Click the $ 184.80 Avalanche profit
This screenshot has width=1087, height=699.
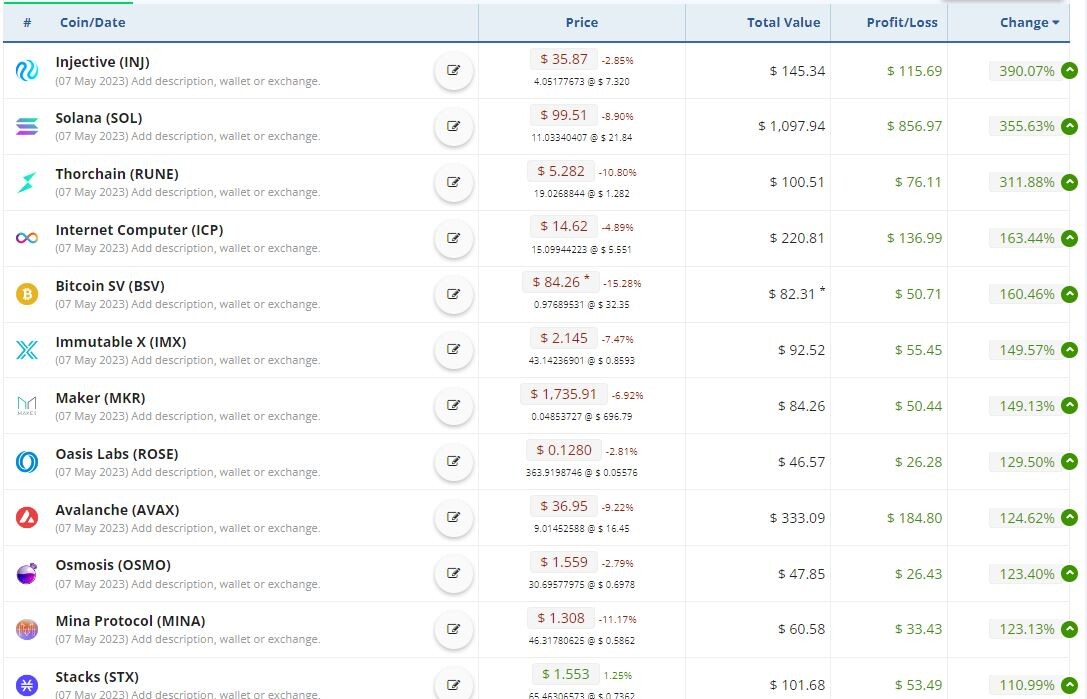pyautogui.click(x=914, y=518)
